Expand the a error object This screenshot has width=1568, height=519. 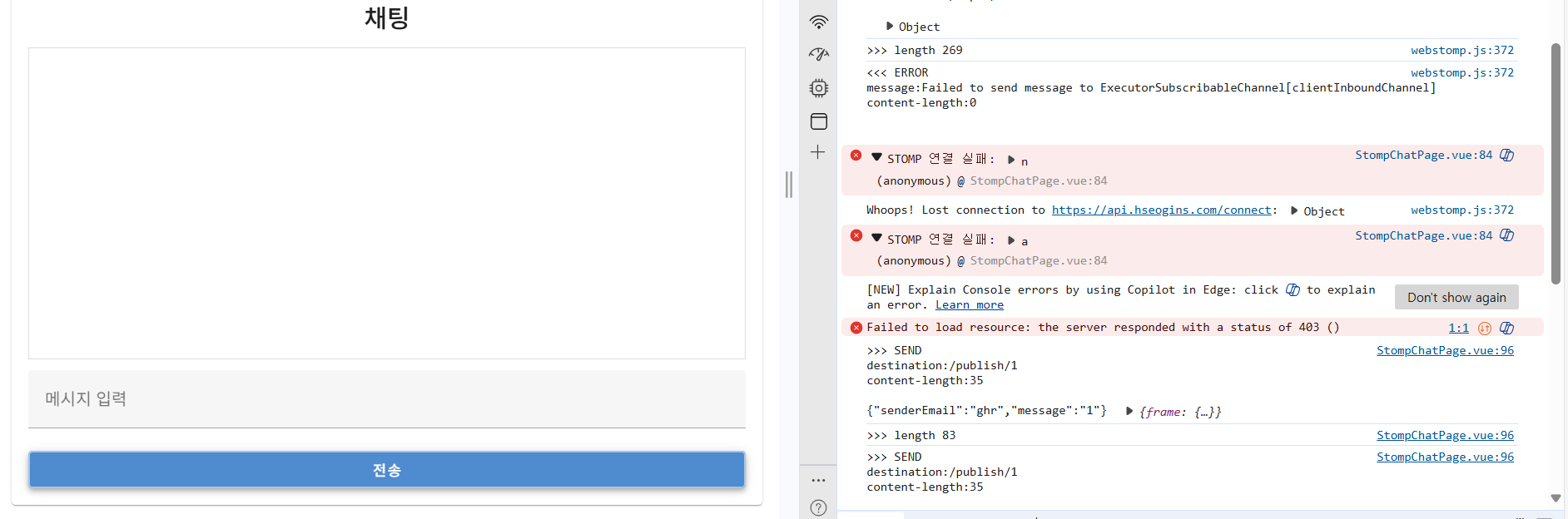1011,240
